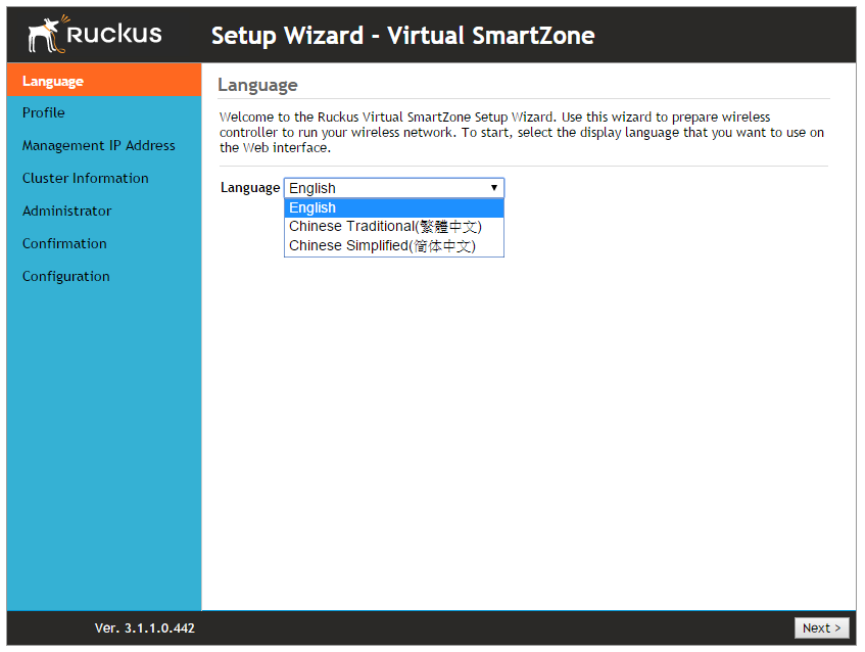The image size is (865, 652).
Task: Click the Language section heading
Action: click(258, 85)
